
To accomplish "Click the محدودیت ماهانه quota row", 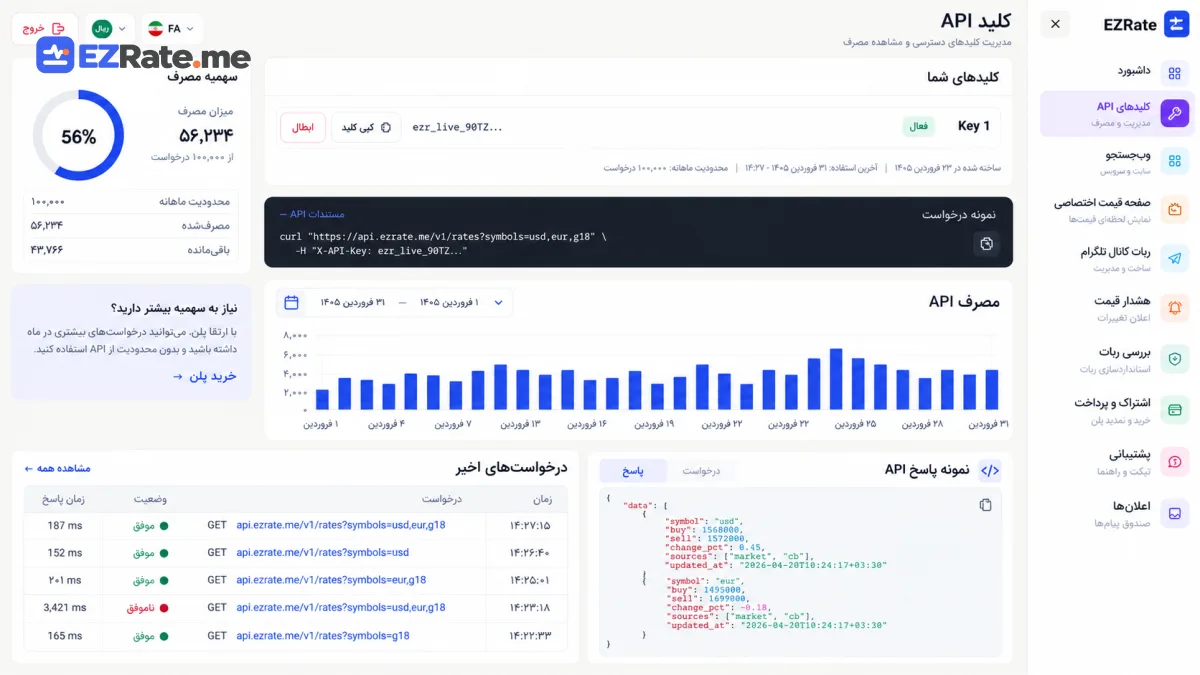I will click(x=130, y=201).
